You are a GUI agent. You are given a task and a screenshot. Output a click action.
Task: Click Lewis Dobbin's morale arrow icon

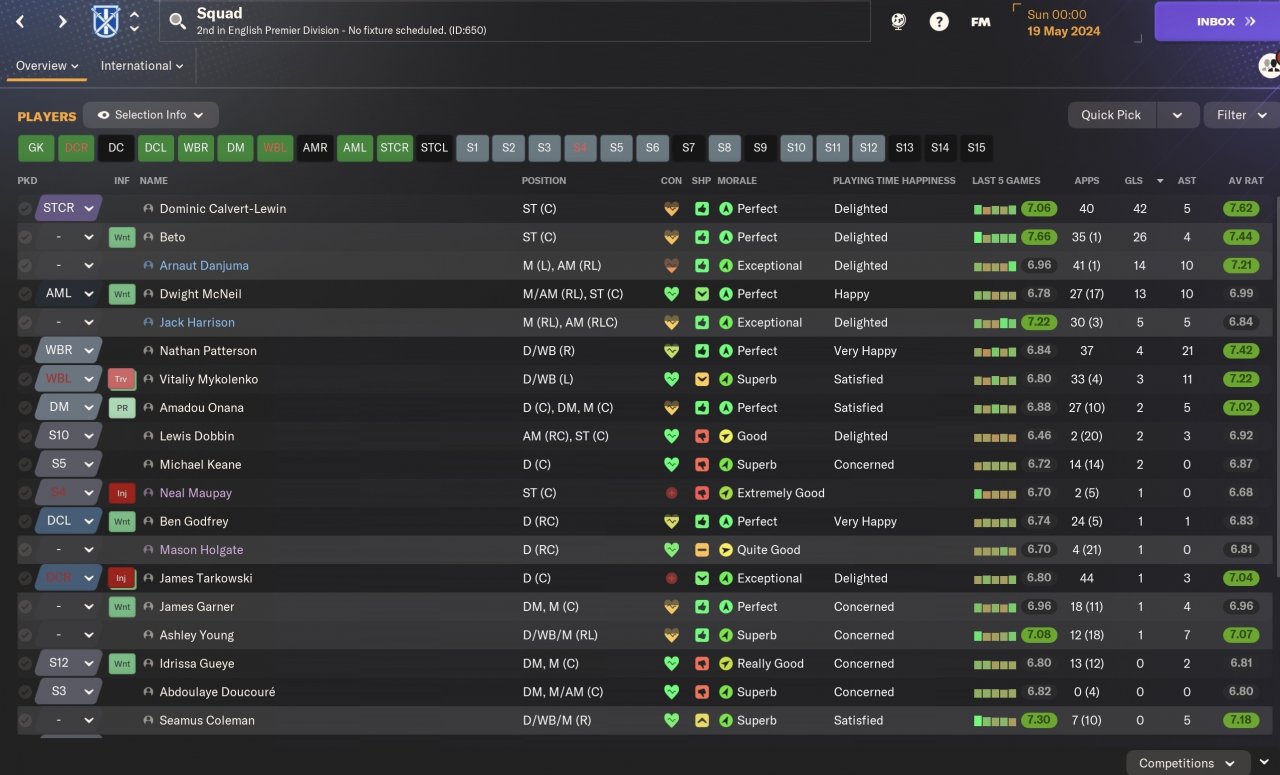point(726,436)
